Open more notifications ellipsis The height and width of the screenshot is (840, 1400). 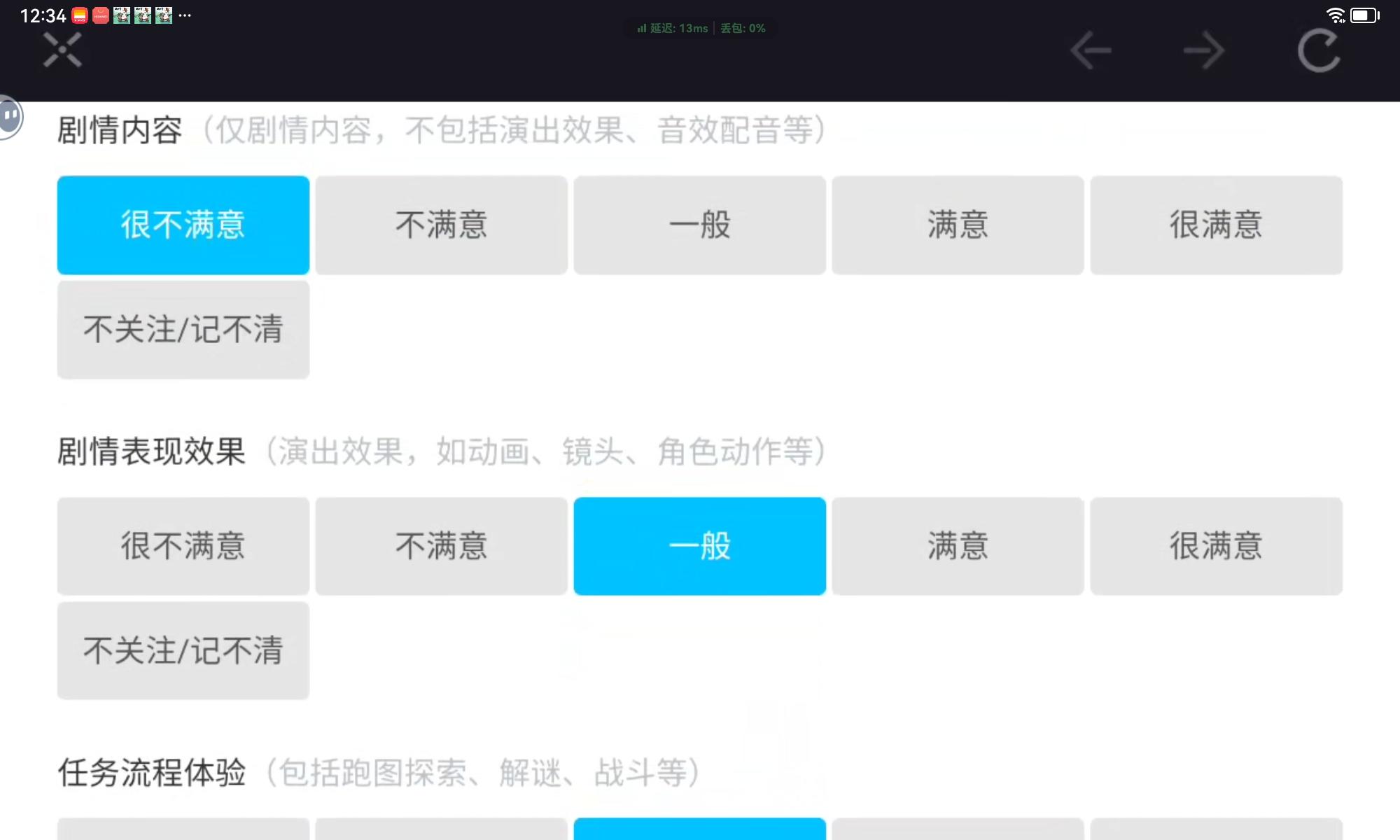click(x=185, y=15)
